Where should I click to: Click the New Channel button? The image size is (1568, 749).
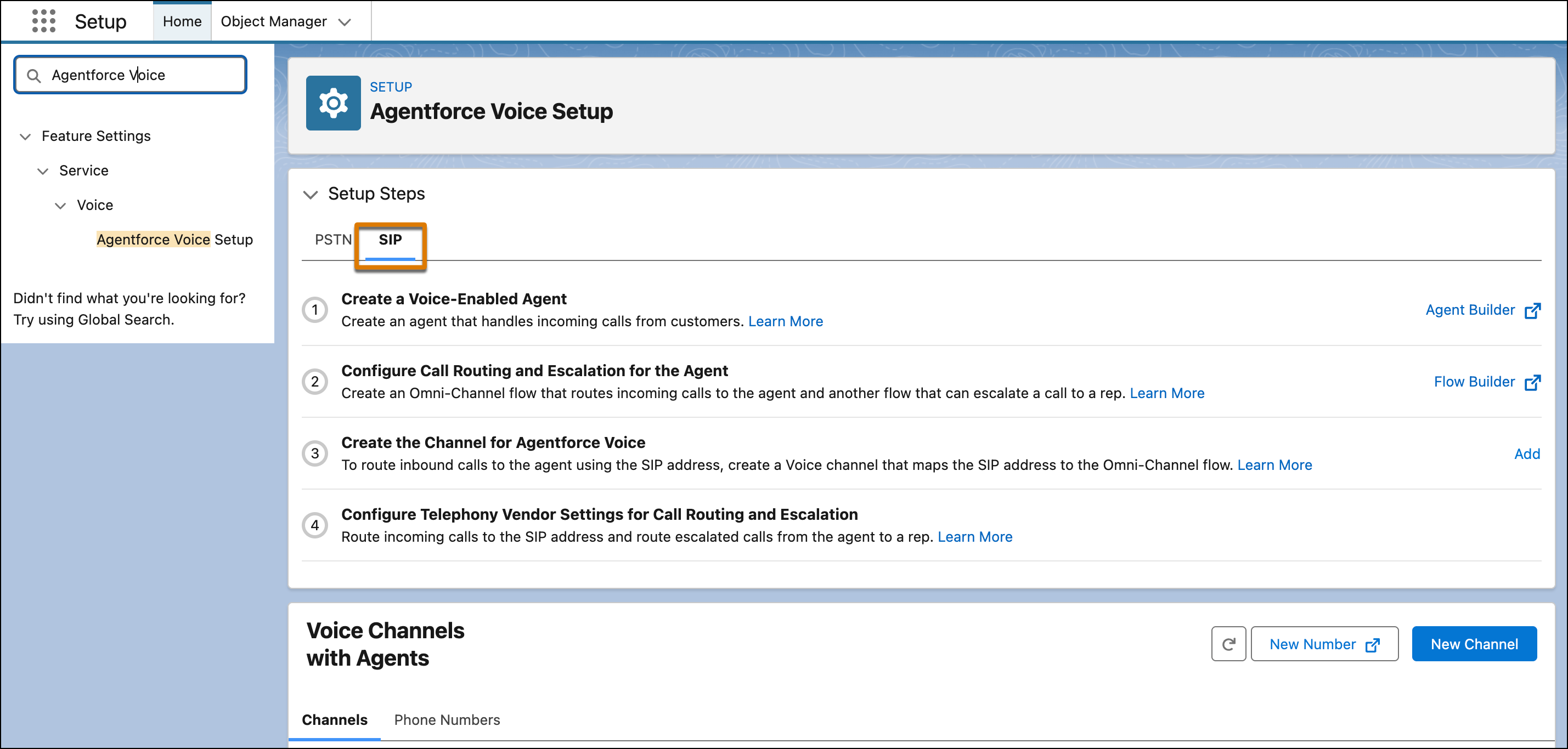[1474, 644]
